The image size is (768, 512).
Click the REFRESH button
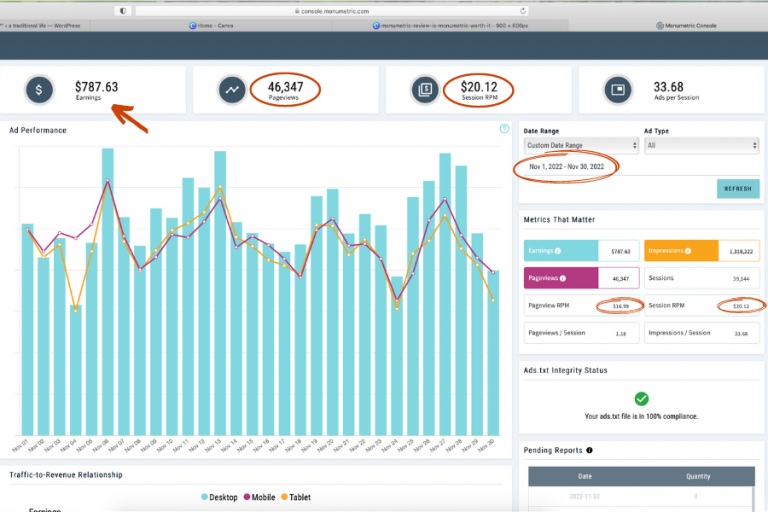click(738, 189)
